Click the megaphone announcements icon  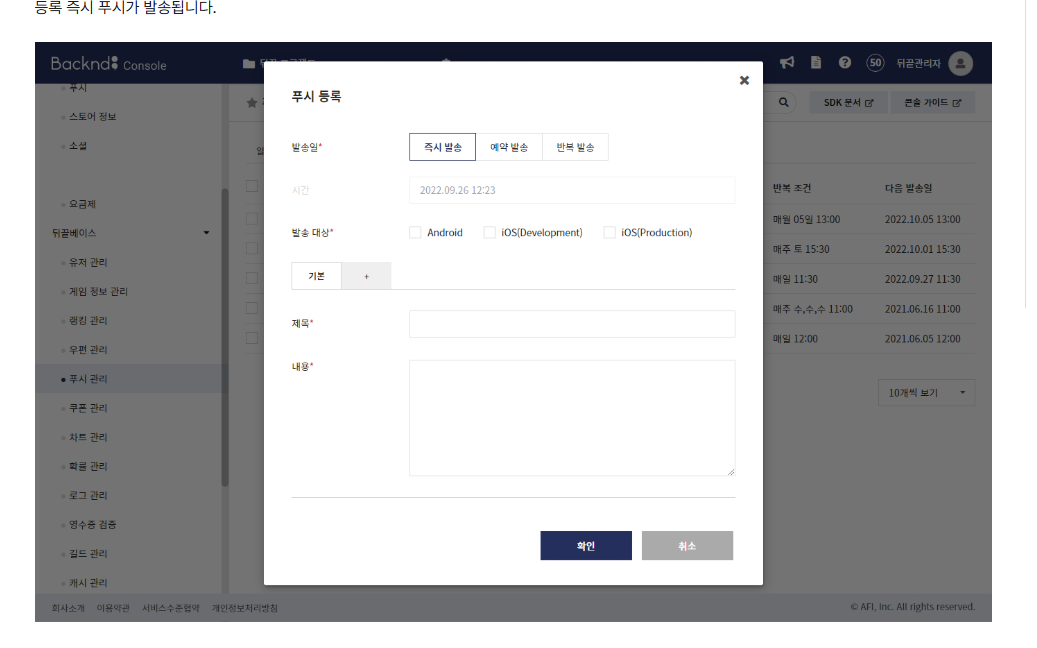click(x=786, y=63)
